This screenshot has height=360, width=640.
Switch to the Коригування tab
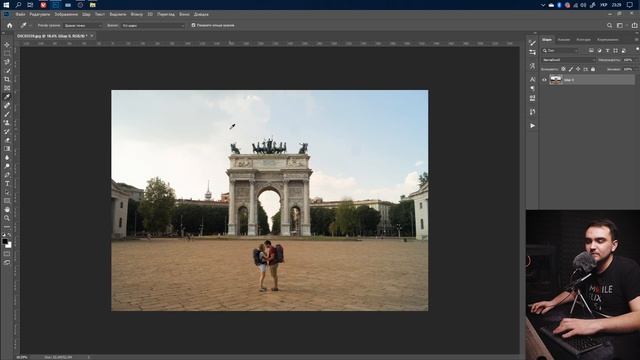coord(608,40)
